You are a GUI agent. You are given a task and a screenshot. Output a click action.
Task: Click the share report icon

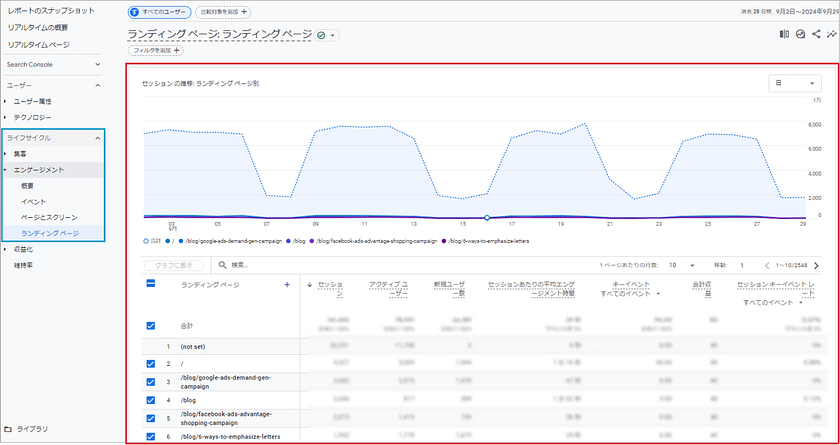815,34
